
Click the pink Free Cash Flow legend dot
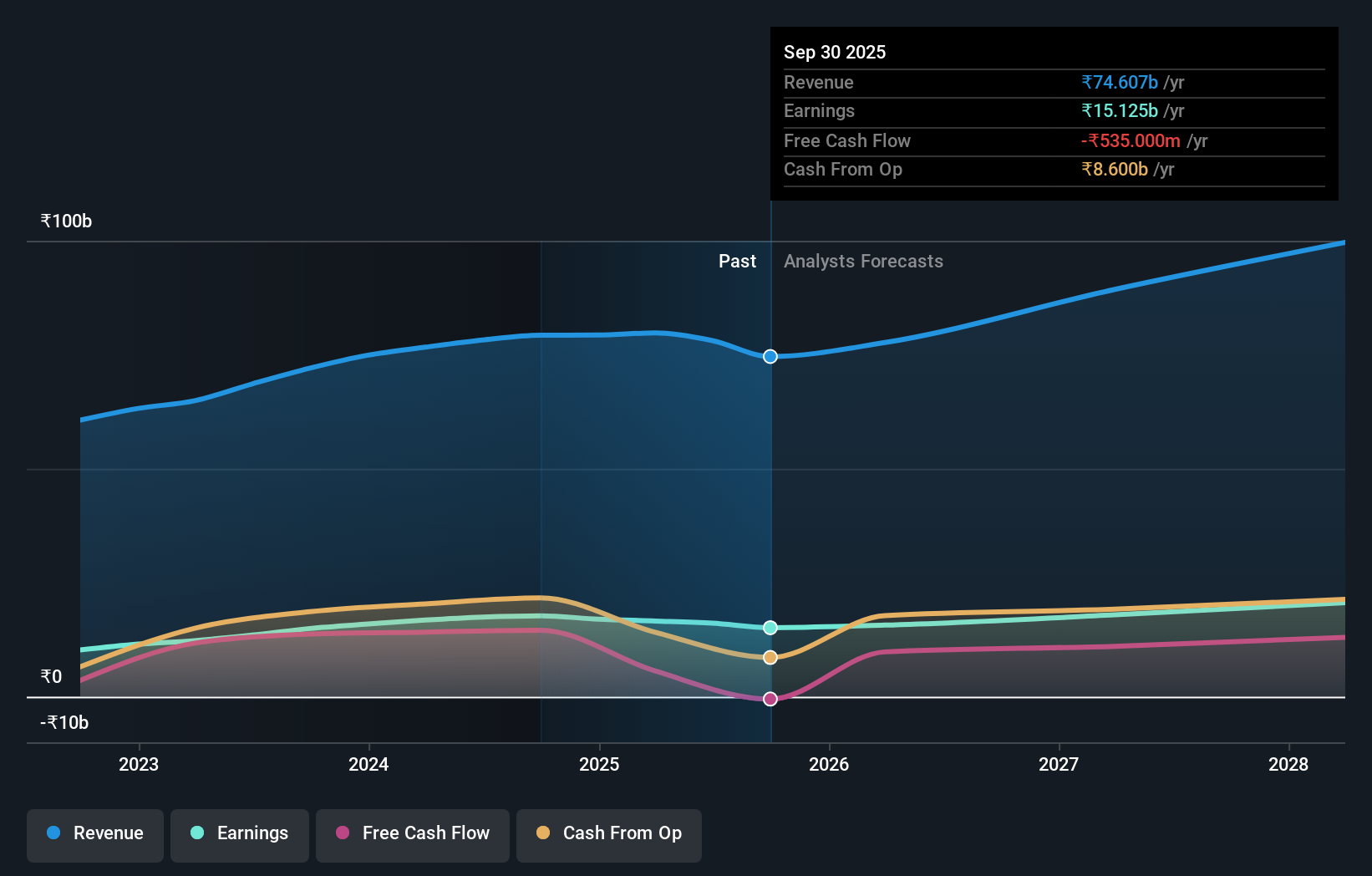pyautogui.click(x=341, y=833)
